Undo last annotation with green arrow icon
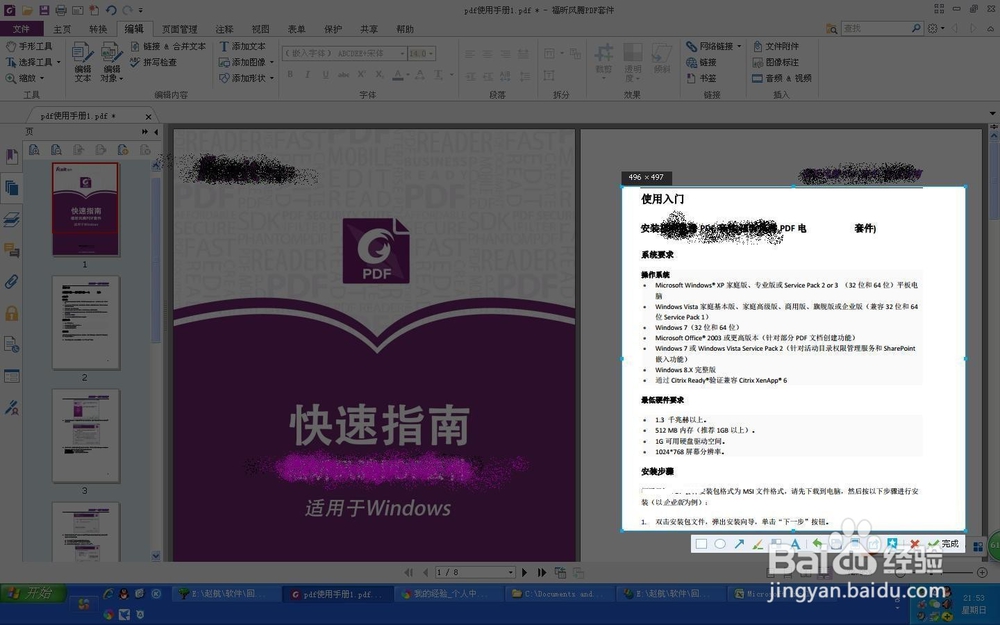This screenshot has width=1000, height=625. 818,544
